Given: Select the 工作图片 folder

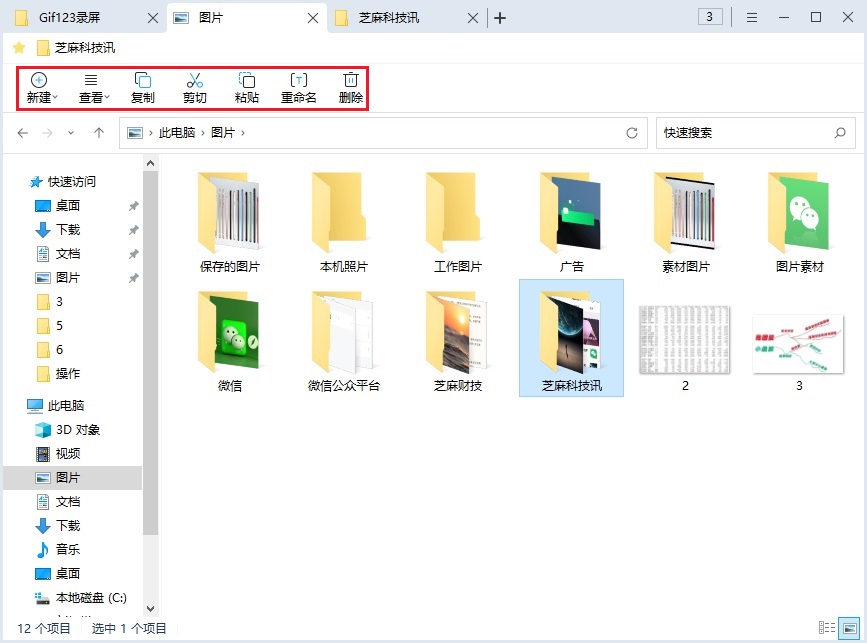Looking at the screenshot, I should 458,222.
